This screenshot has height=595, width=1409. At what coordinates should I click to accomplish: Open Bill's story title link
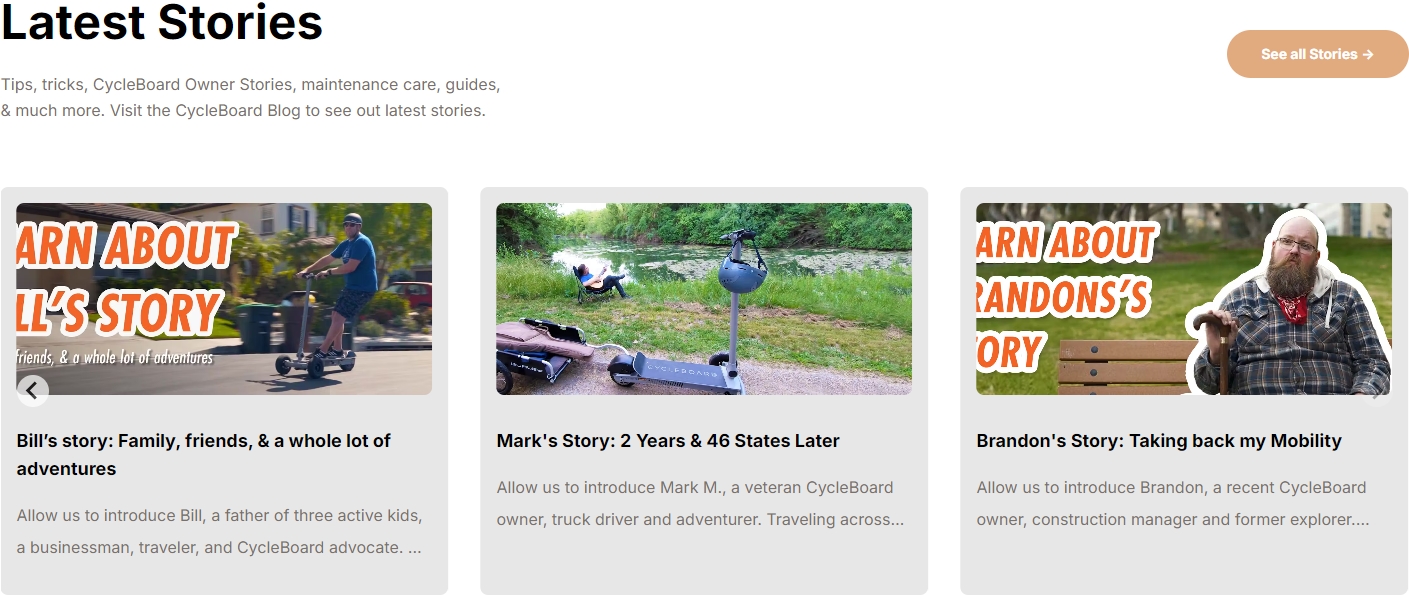coord(204,455)
